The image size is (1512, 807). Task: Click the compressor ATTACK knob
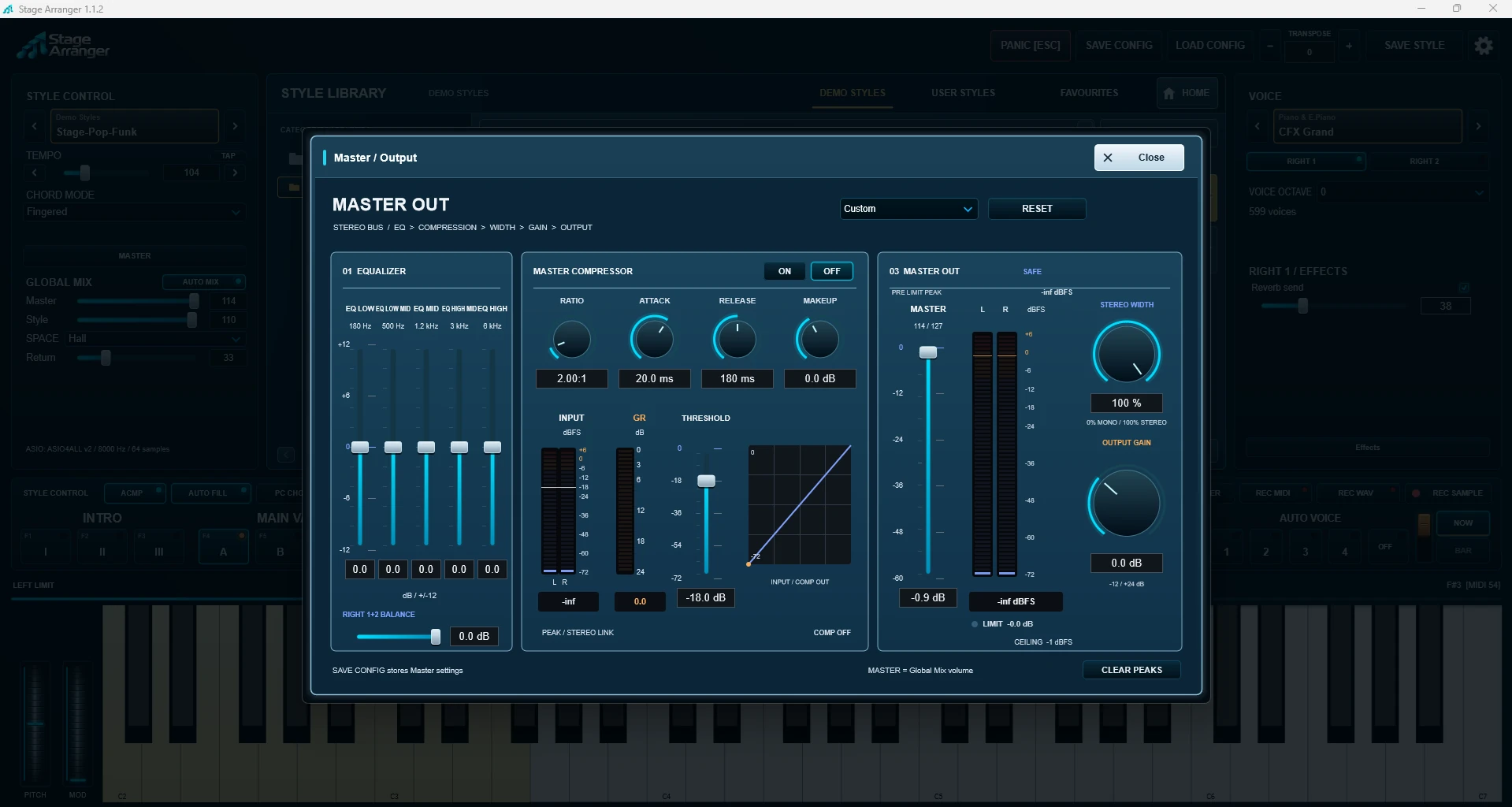pyautogui.click(x=654, y=340)
